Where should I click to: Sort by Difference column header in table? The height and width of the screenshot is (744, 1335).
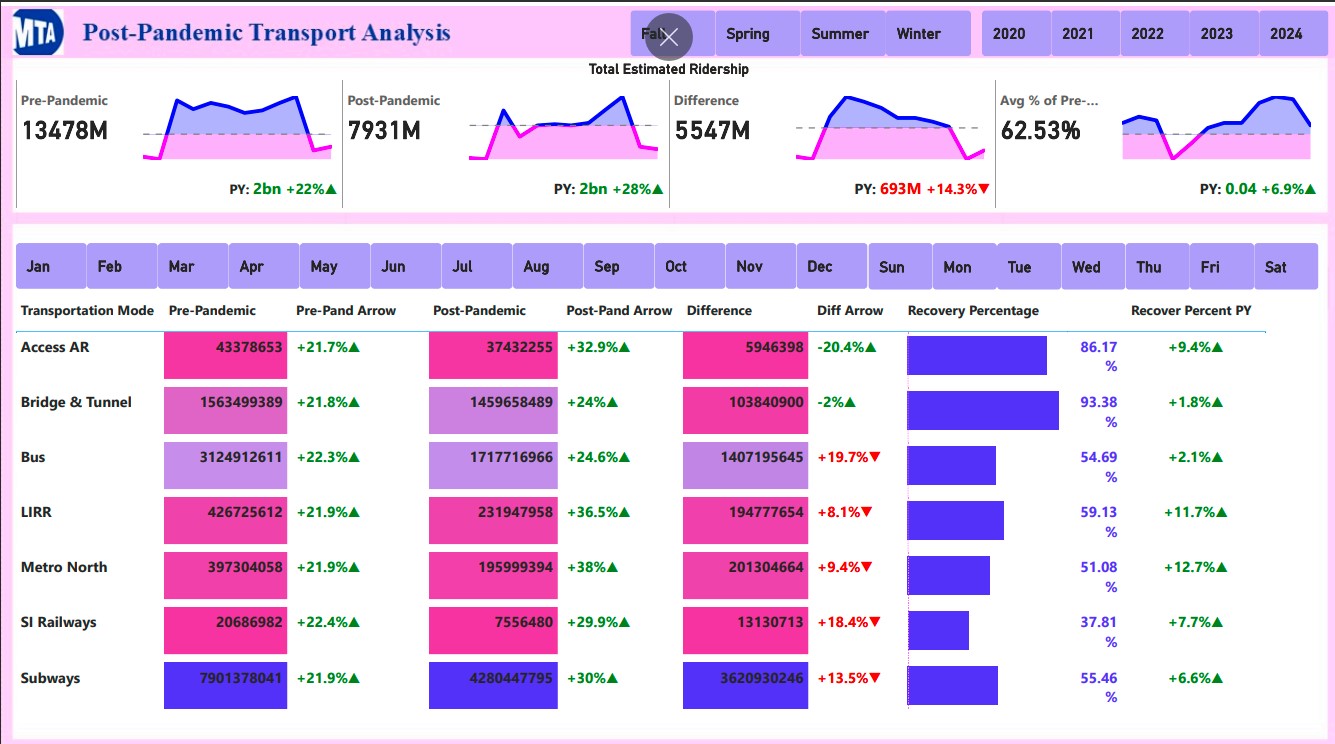pos(719,310)
